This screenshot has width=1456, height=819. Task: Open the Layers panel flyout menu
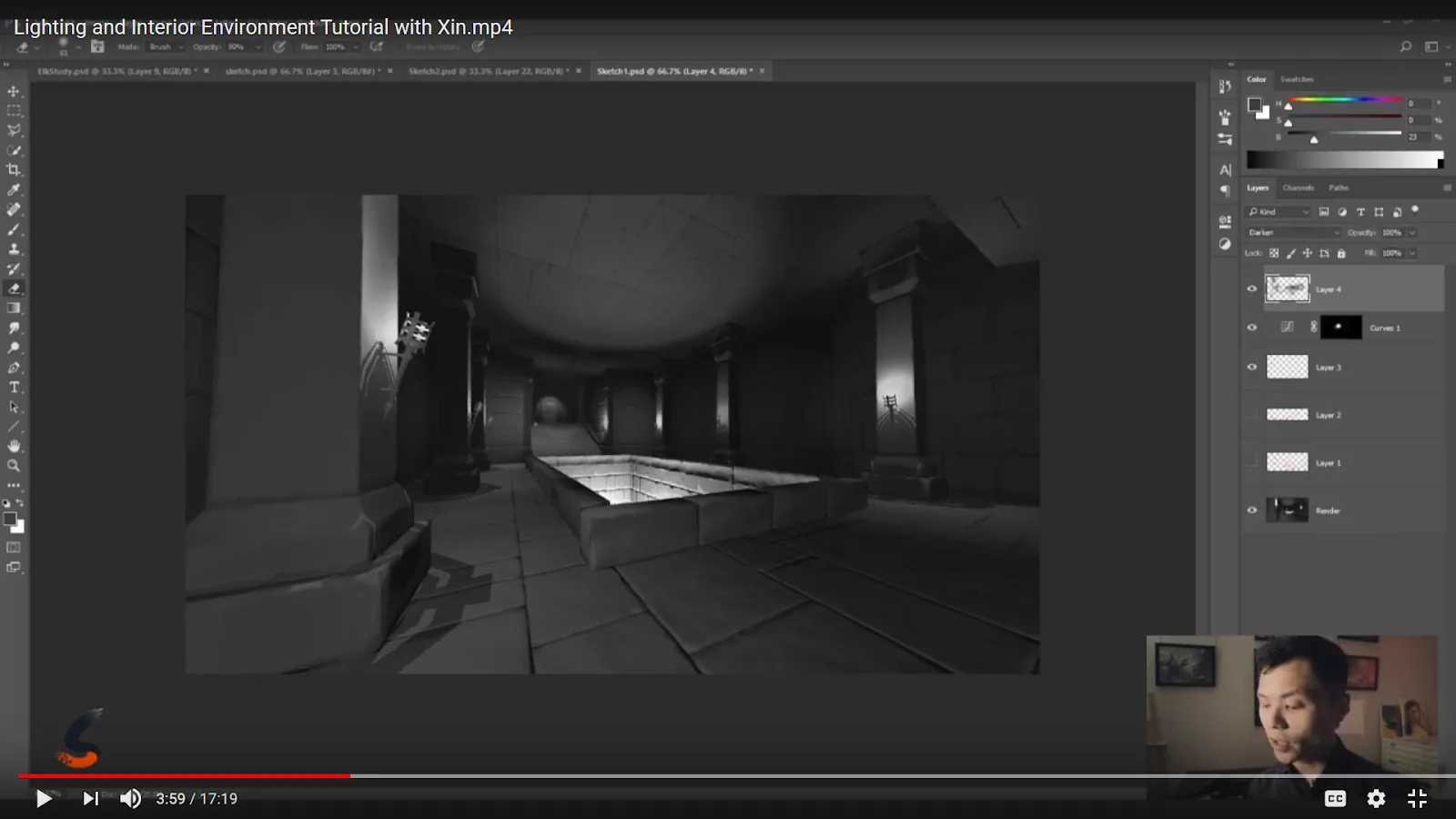tap(1447, 187)
